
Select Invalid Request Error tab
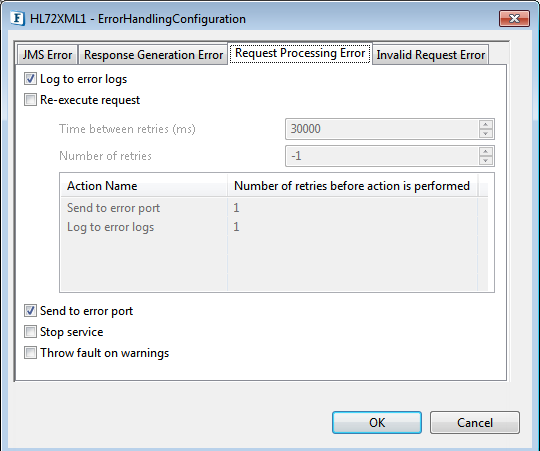430,55
